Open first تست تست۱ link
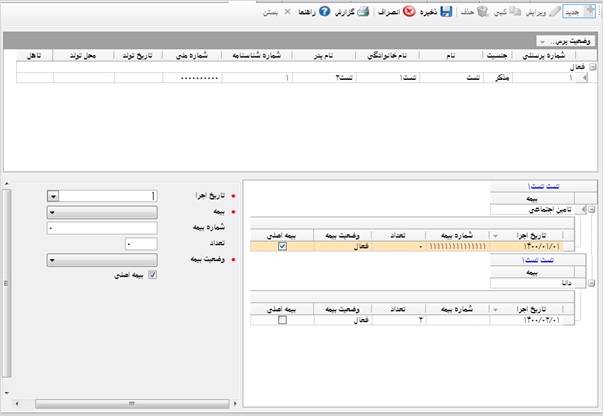Screen dimensions: 603x416 click(x=543, y=186)
